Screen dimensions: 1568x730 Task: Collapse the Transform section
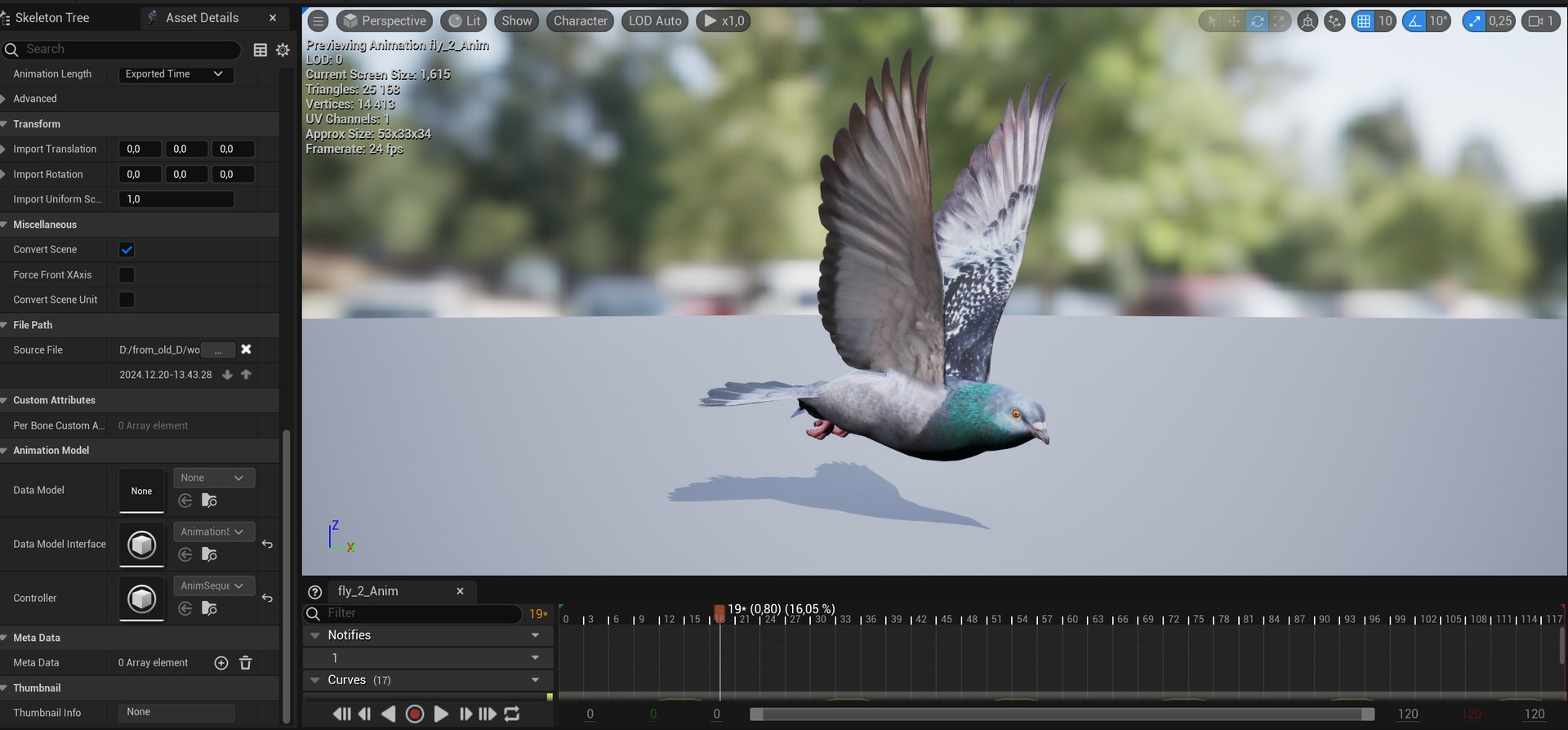tap(5, 124)
